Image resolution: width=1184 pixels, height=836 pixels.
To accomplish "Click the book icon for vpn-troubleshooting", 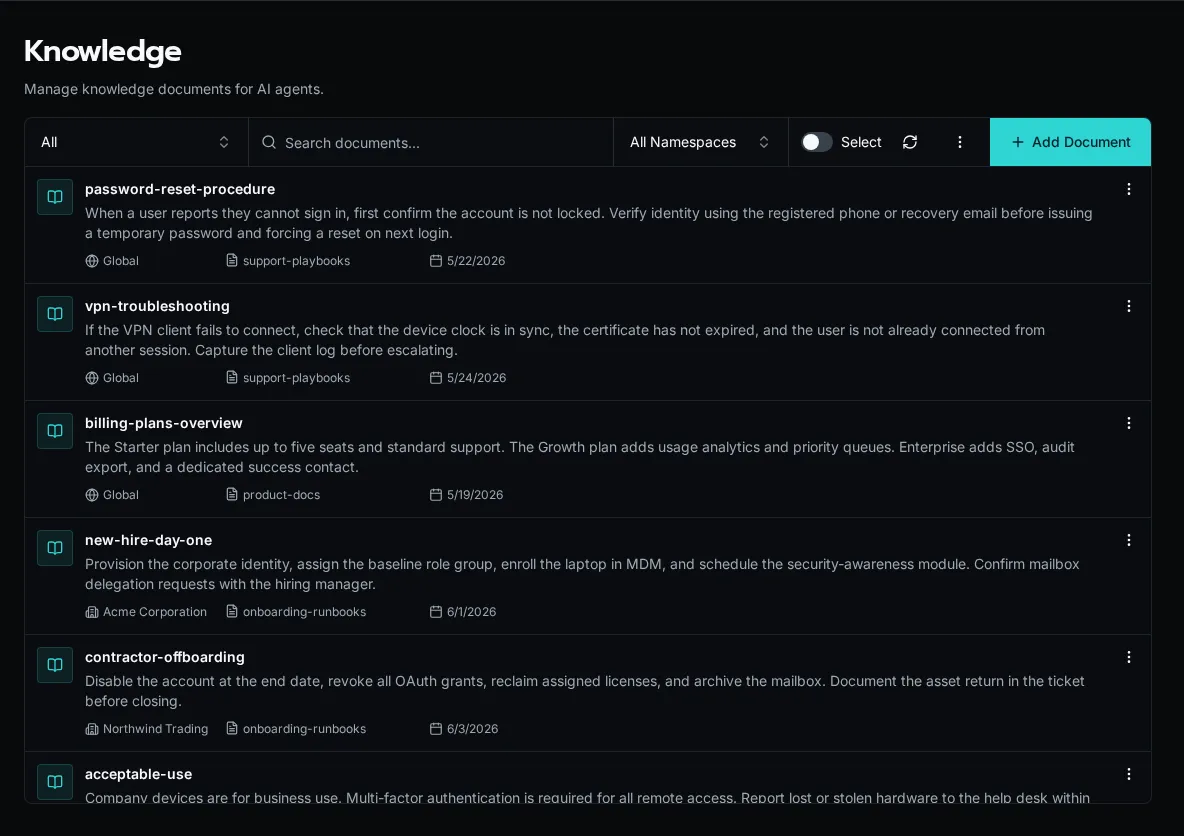I will pyautogui.click(x=55, y=314).
